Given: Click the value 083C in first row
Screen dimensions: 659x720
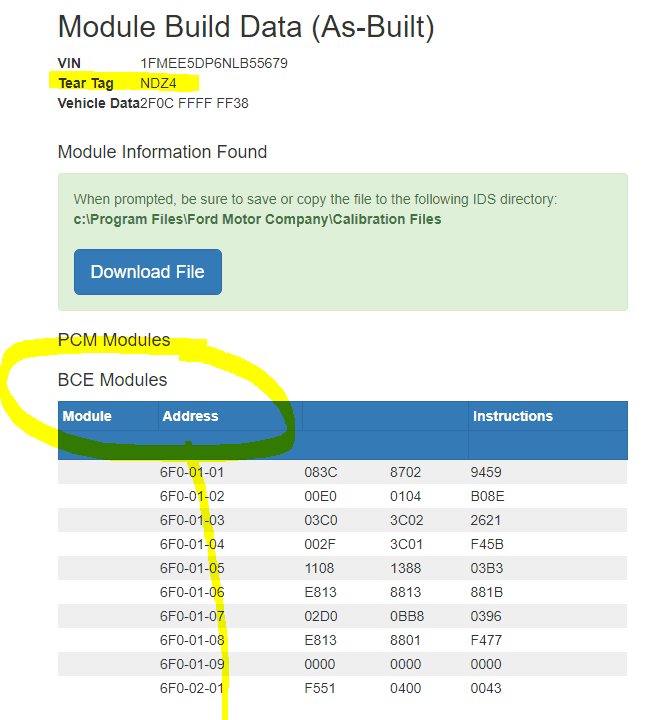Looking at the screenshot, I should pyautogui.click(x=321, y=472).
